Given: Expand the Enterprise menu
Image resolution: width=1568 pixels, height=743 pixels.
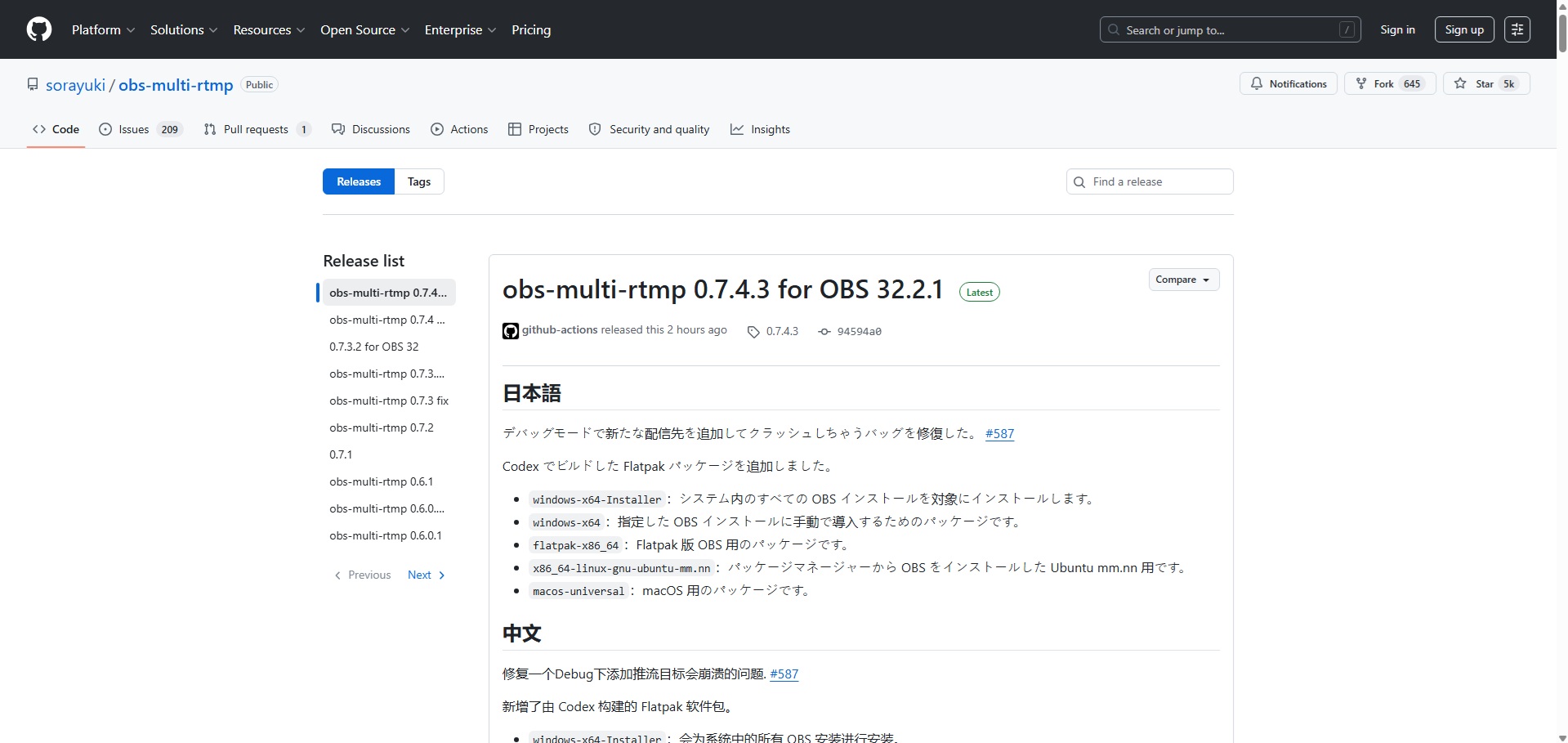Looking at the screenshot, I should point(460,29).
